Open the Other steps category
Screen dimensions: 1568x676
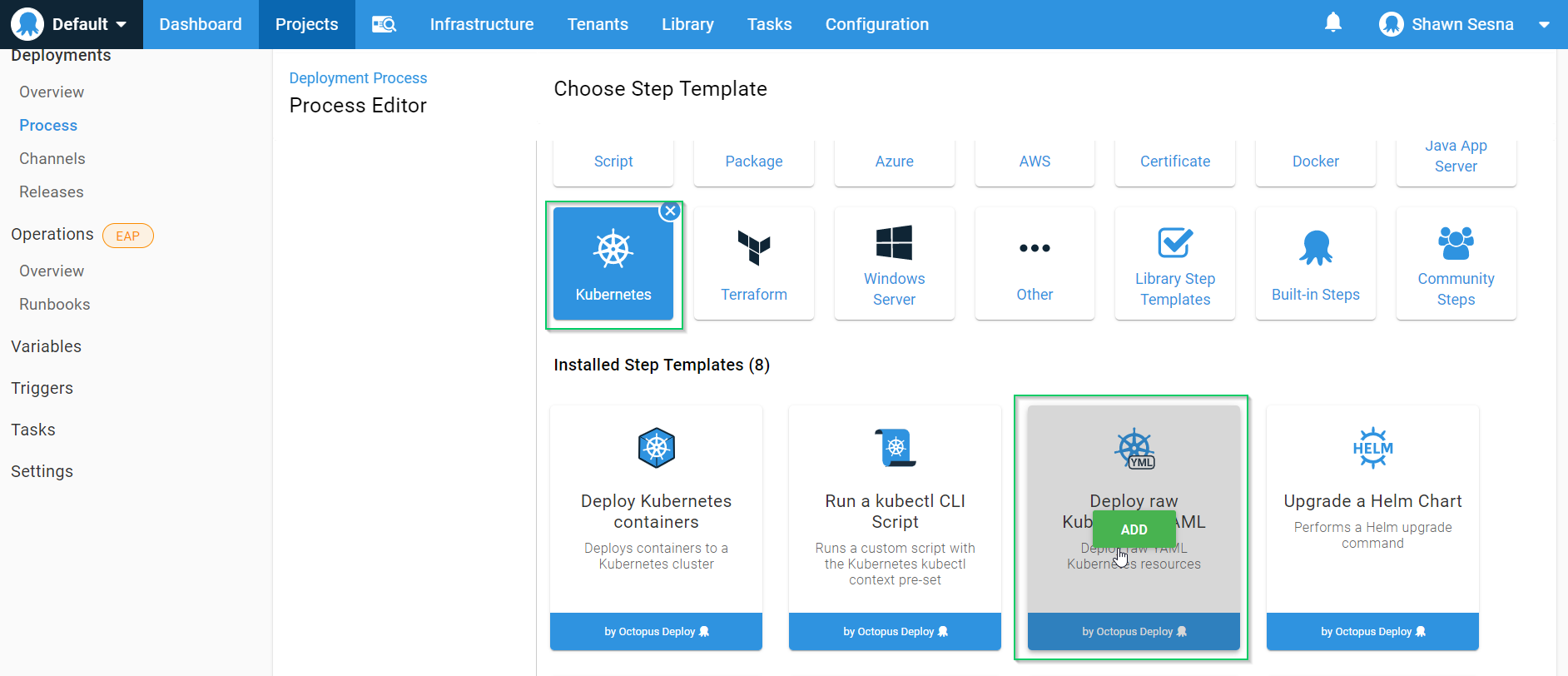pyautogui.click(x=1034, y=264)
